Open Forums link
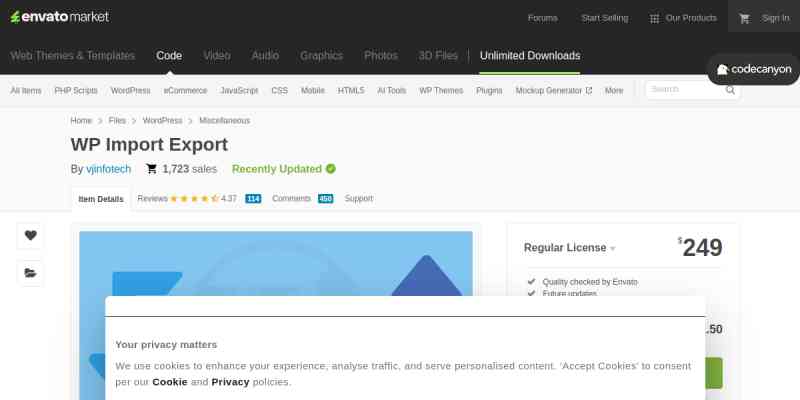800x400 pixels. (542, 18)
